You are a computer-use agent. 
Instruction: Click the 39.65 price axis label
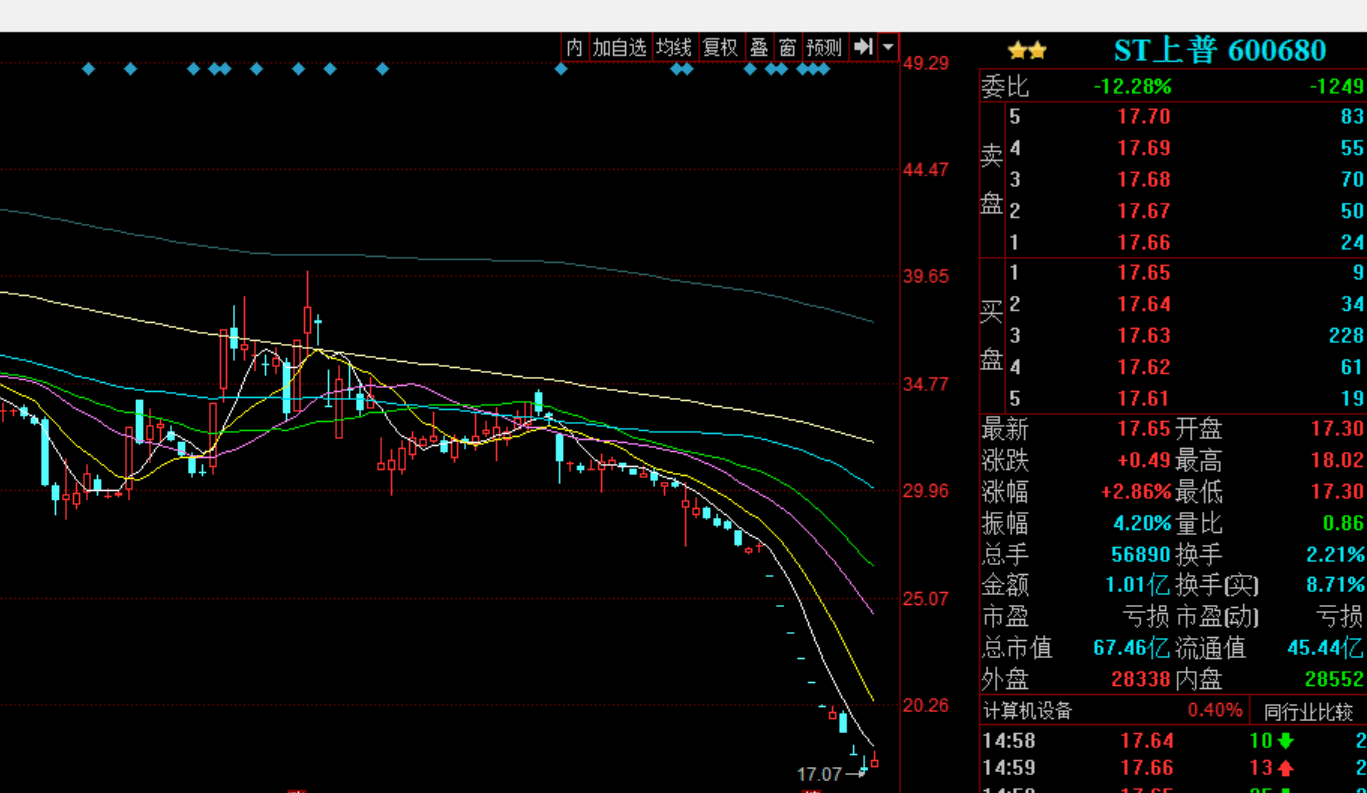925,277
